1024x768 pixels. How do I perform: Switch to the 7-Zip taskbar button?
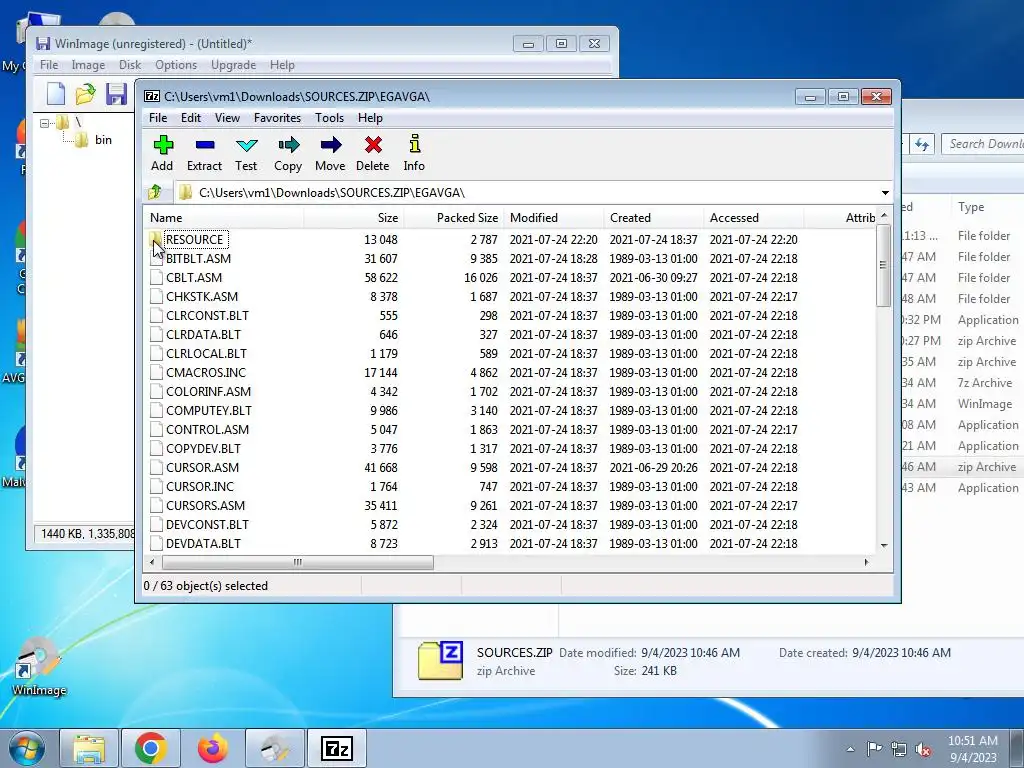[337, 748]
